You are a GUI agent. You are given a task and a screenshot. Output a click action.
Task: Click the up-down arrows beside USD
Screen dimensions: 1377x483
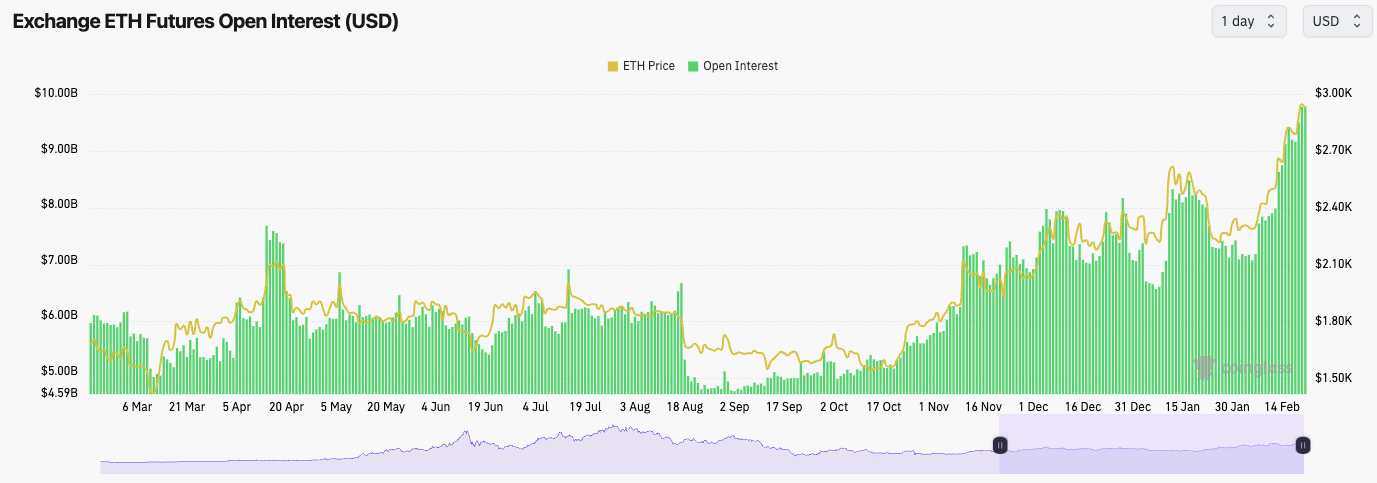tap(1356, 21)
